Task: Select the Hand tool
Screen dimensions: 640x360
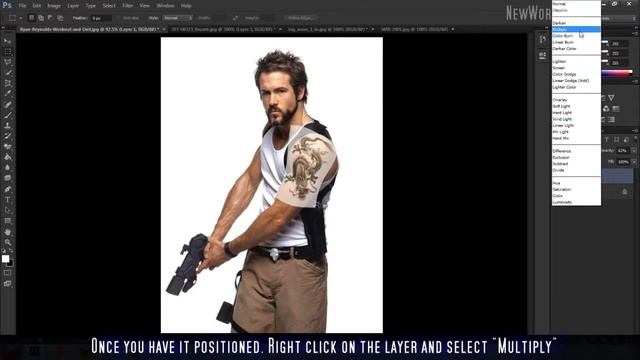Action: (x=7, y=231)
